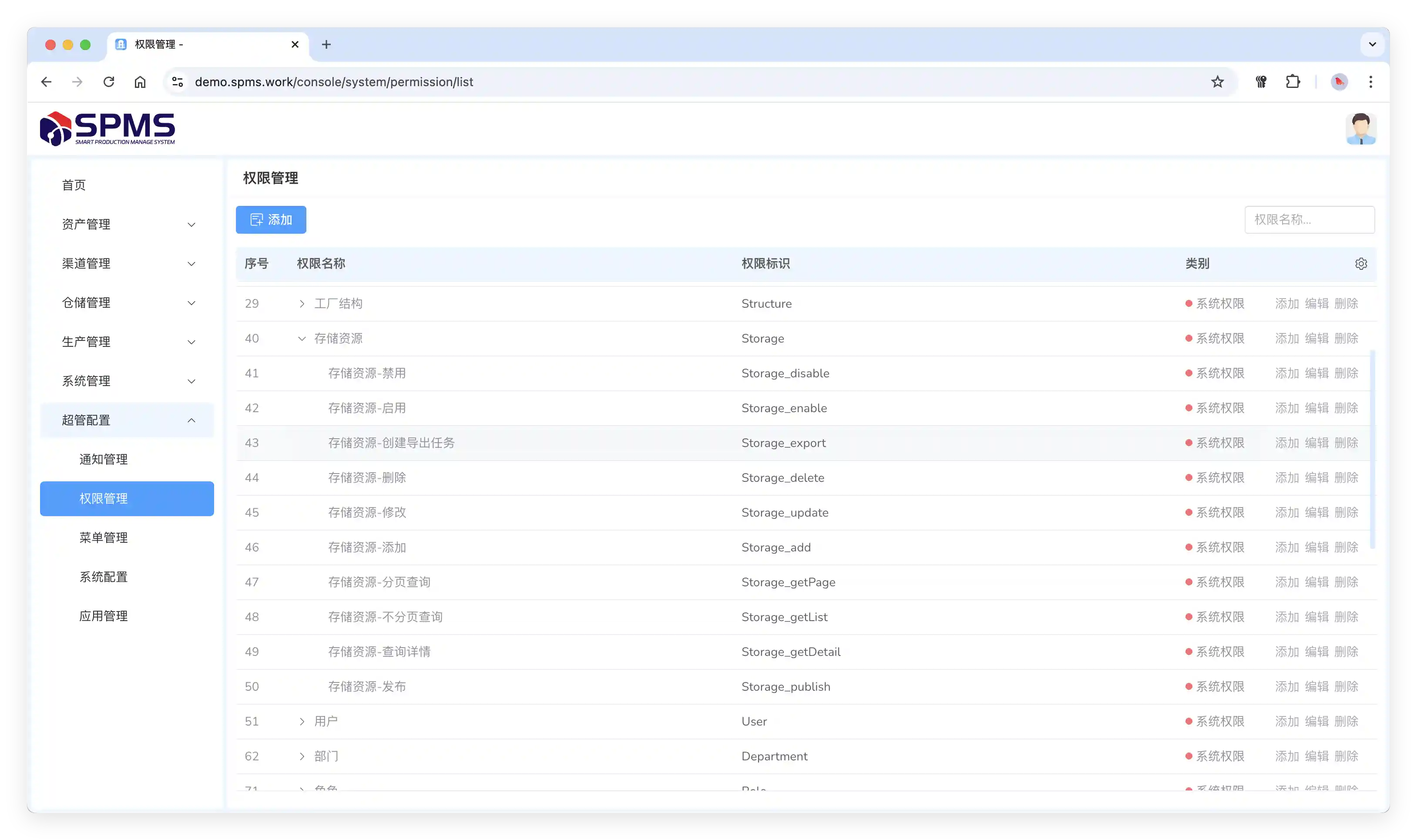This screenshot has height=840, width=1417.
Task: Click the blue 添加 button
Action: pyautogui.click(x=271, y=220)
